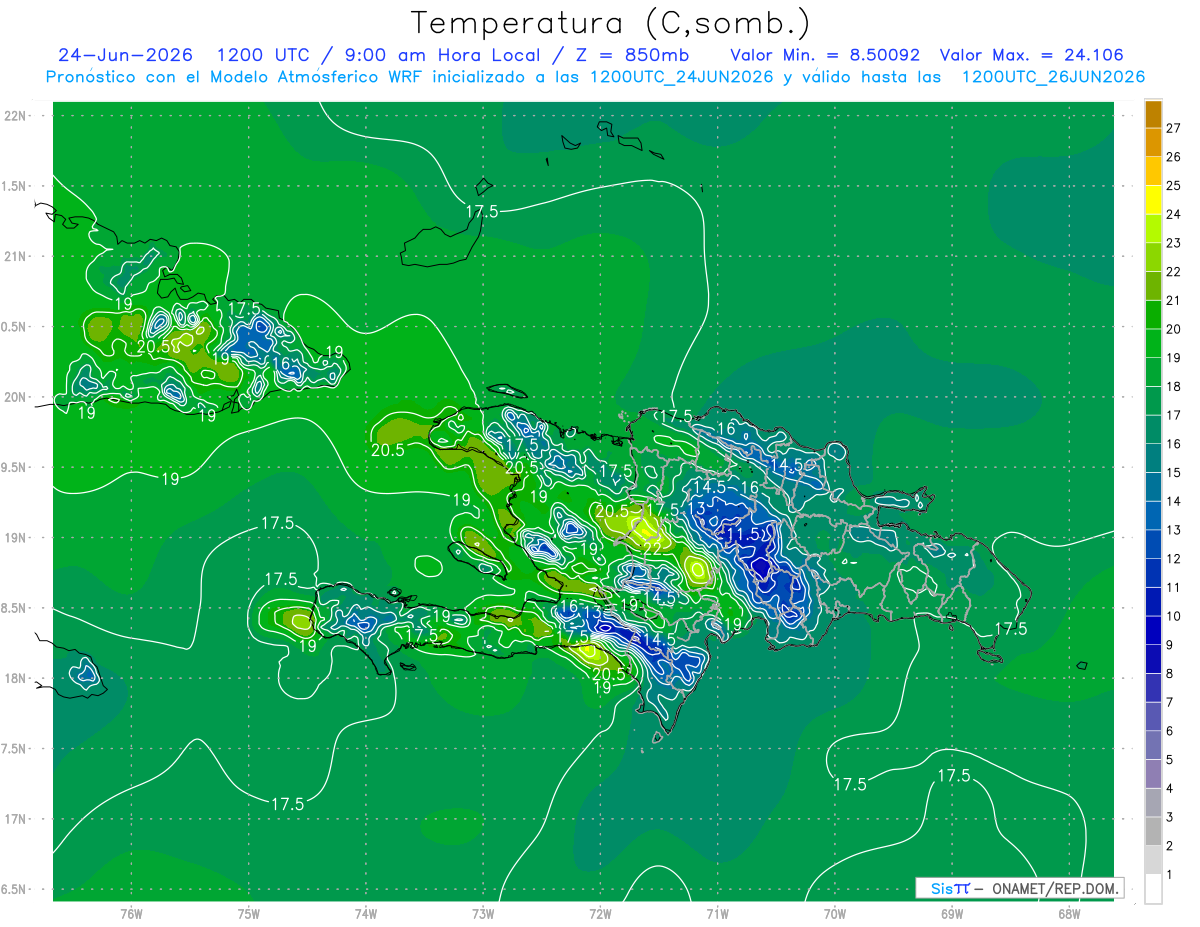Click the '21N' latitude axis label

[x=15, y=256]
